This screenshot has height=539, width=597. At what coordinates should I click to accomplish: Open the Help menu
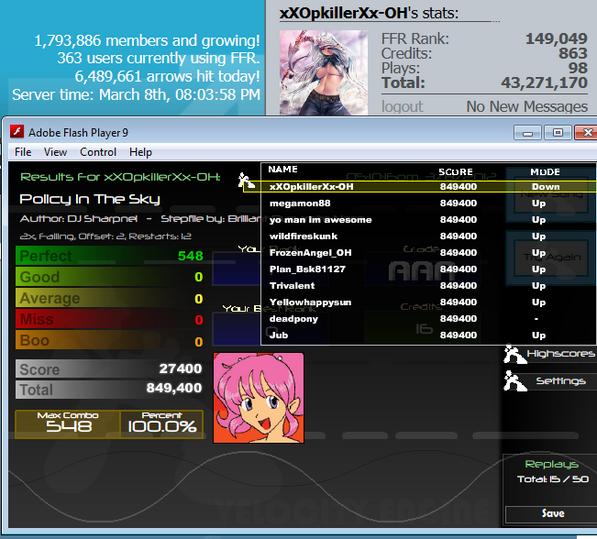[140, 152]
